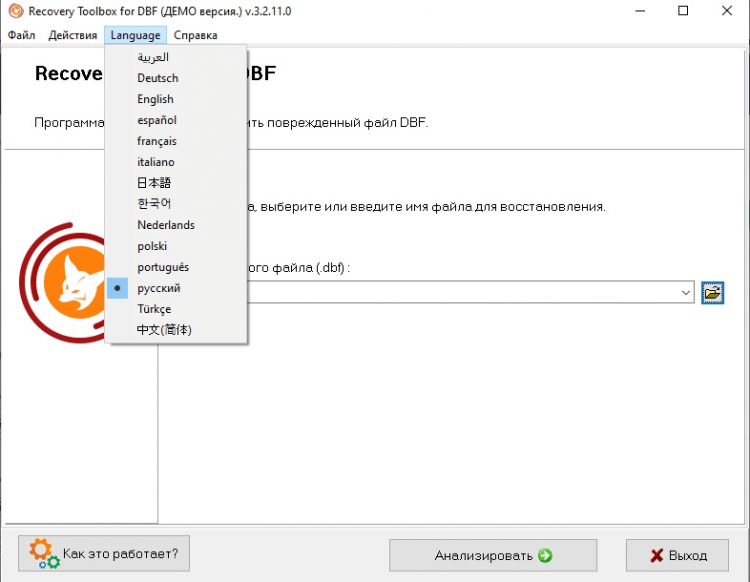
Task: Expand the source file name dropdown
Action: (686, 292)
